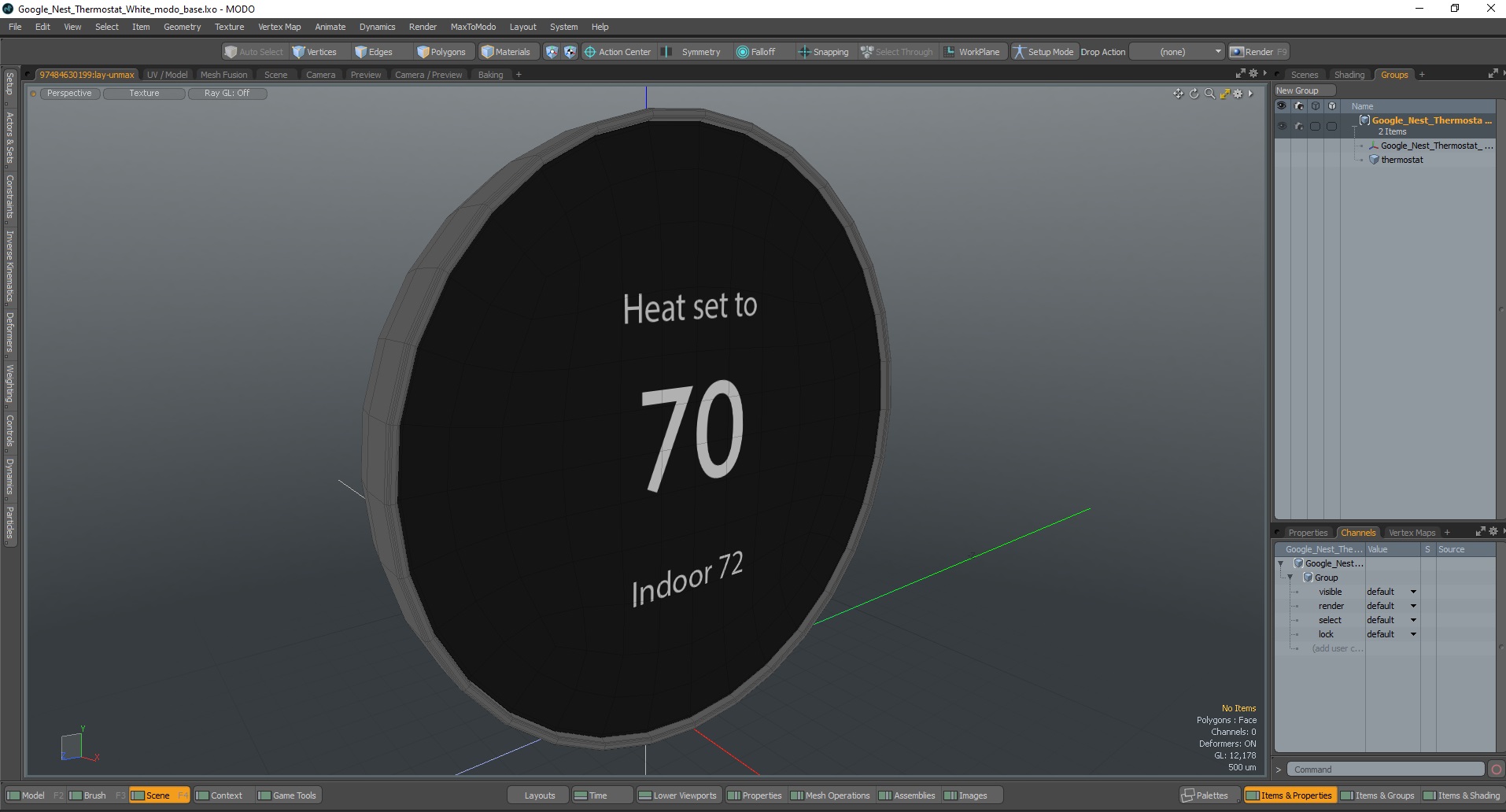Screen dimensions: 1506x812
Task: Open the Geometry menu
Action: click(x=182, y=27)
